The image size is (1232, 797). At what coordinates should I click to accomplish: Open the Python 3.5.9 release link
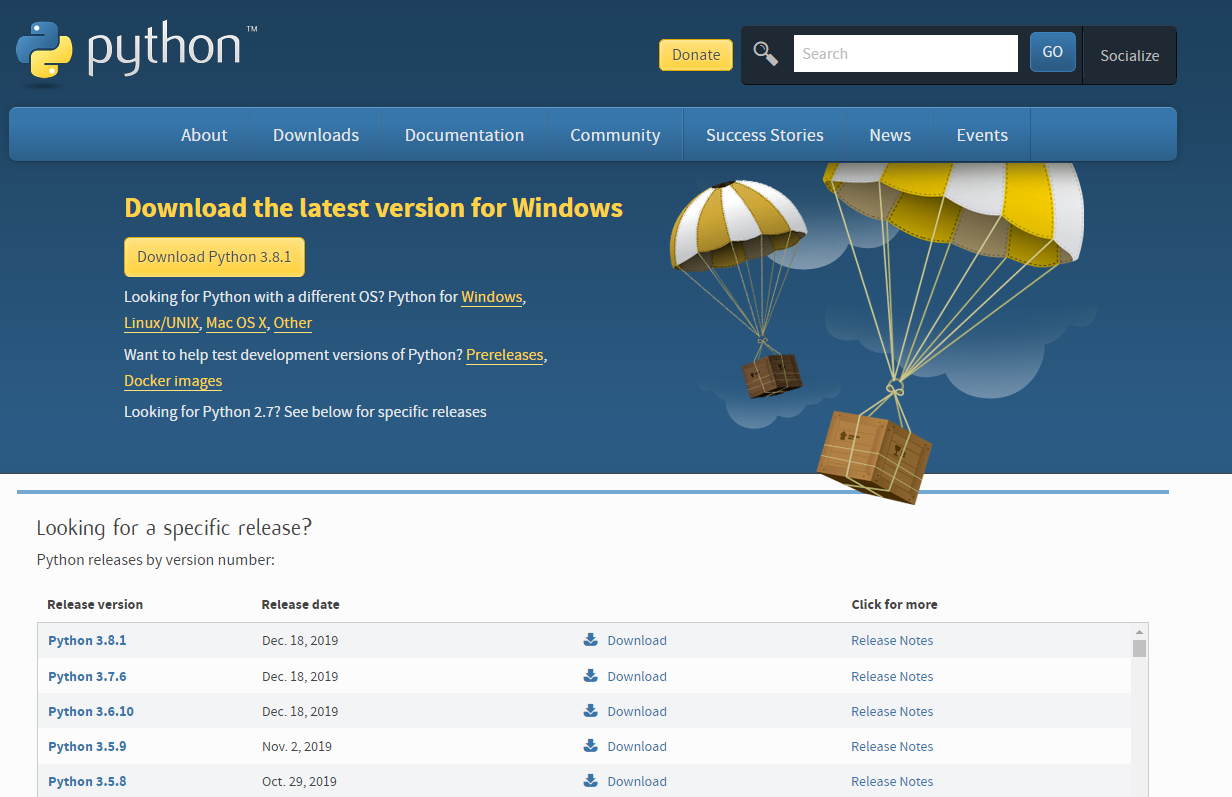(87, 746)
